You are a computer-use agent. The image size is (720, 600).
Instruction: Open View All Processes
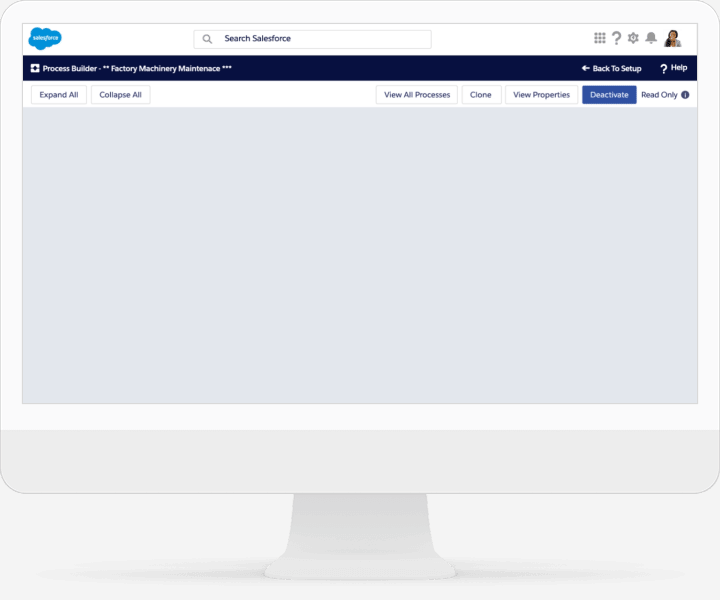(x=417, y=95)
